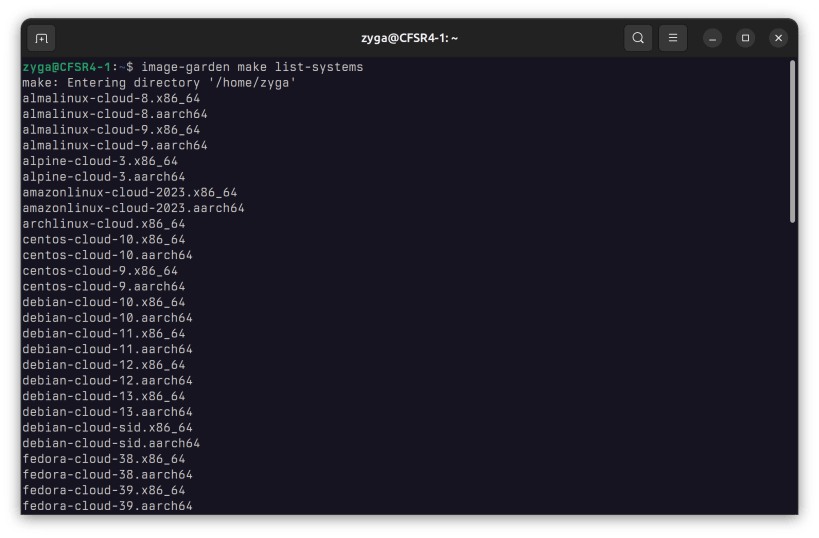Select fedora-cloud-39.aarch64 line
The height and width of the screenshot is (538, 819).
(108, 506)
